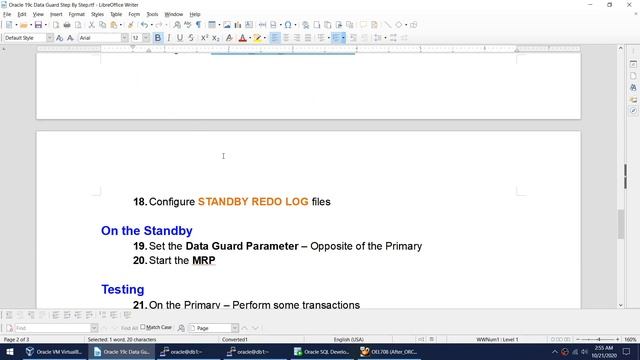Toggle Italic formatting
The height and width of the screenshot is (360, 640).
tap(169, 38)
